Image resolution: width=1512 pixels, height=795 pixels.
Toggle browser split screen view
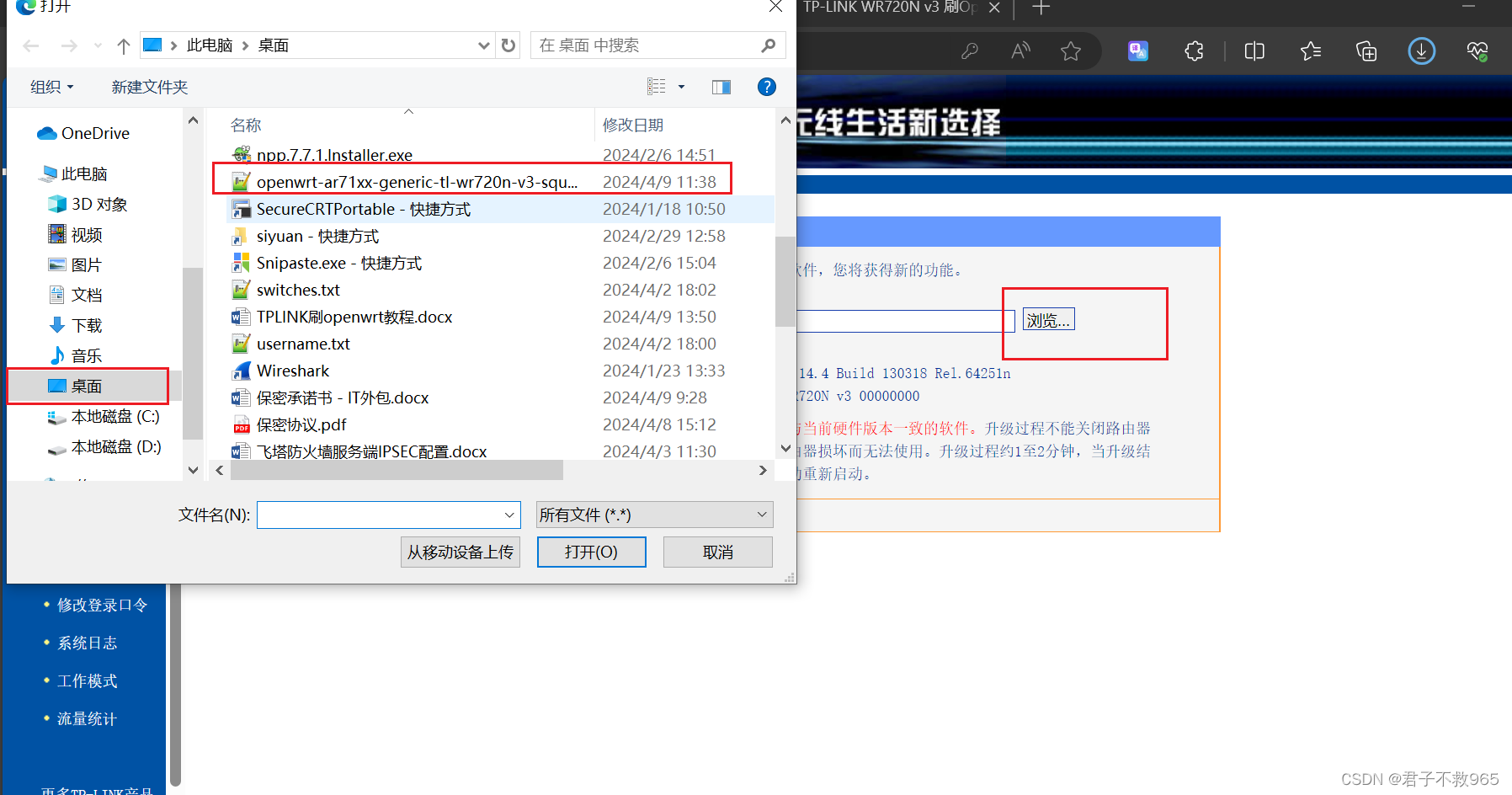(x=1254, y=51)
